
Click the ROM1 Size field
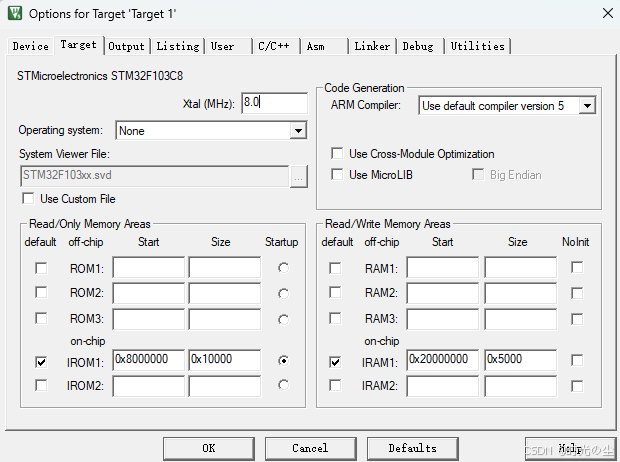click(x=225, y=267)
